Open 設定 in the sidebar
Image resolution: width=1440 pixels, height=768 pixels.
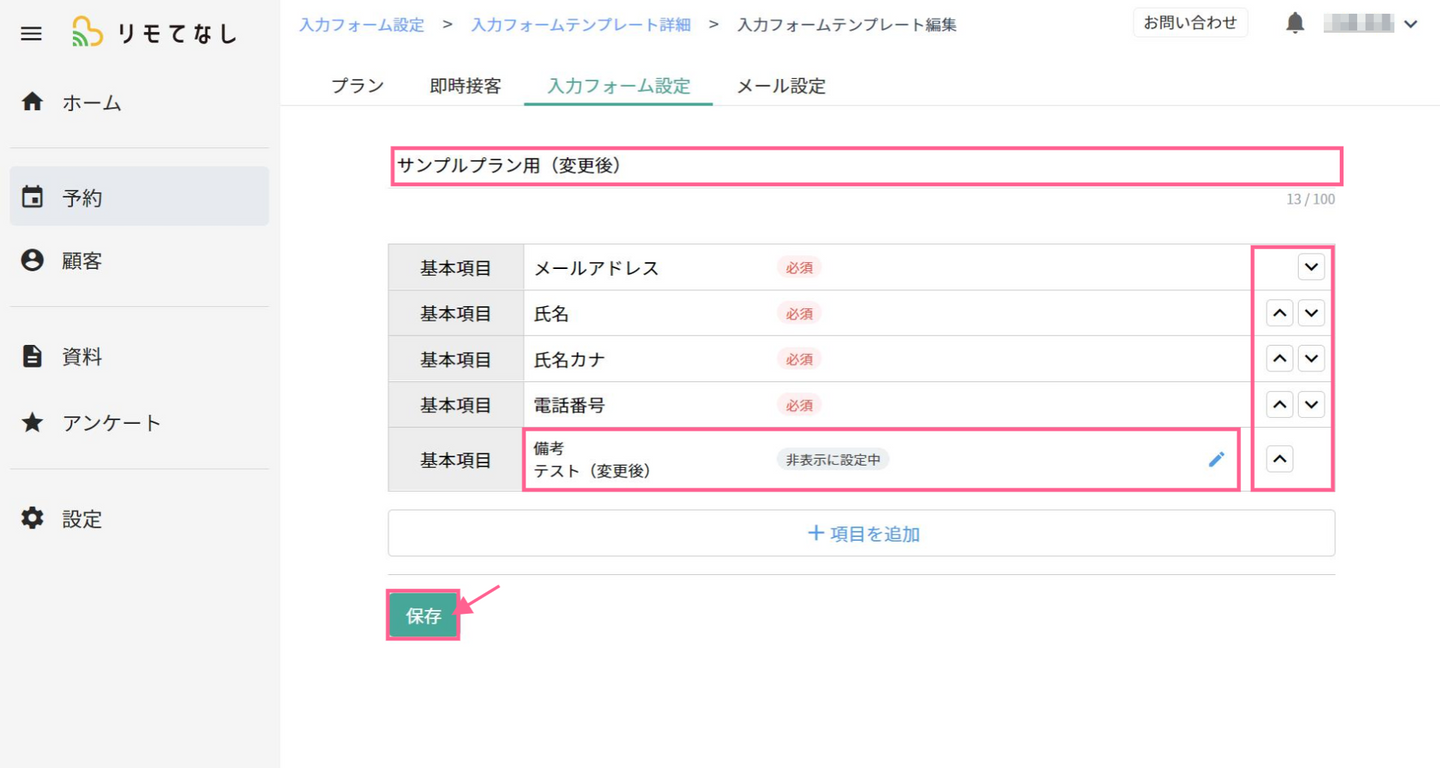[82, 519]
